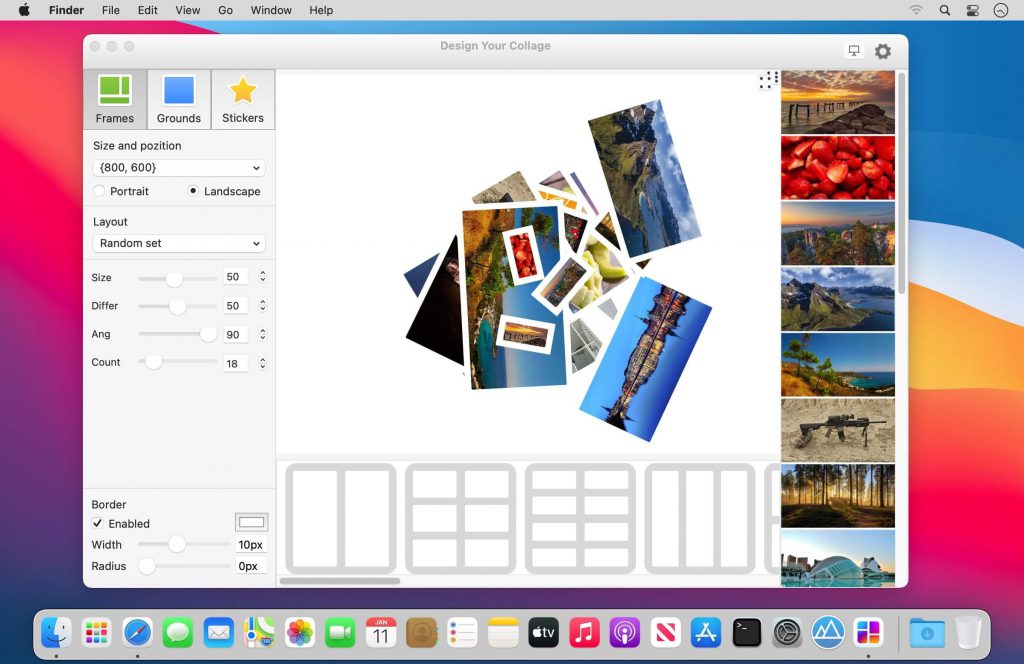Open settings via the gear icon
Image resolution: width=1024 pixels, height=664 pixels.
click(x=882, y=50)
